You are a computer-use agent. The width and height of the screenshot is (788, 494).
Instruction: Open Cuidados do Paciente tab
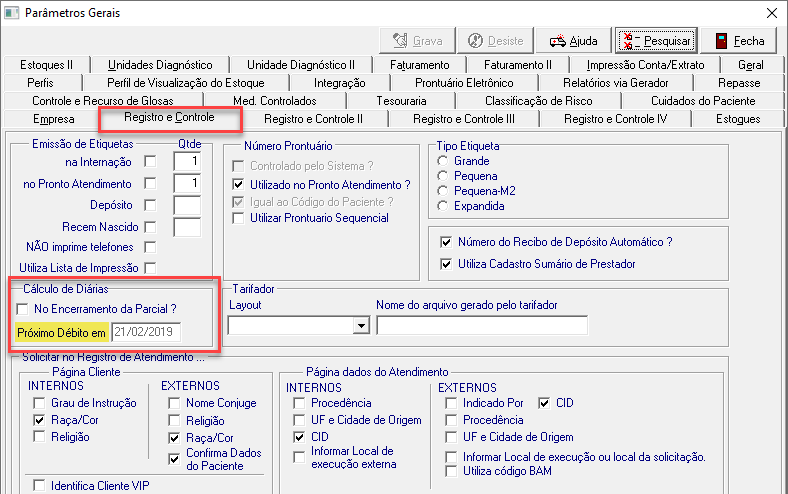coord(703,101)
